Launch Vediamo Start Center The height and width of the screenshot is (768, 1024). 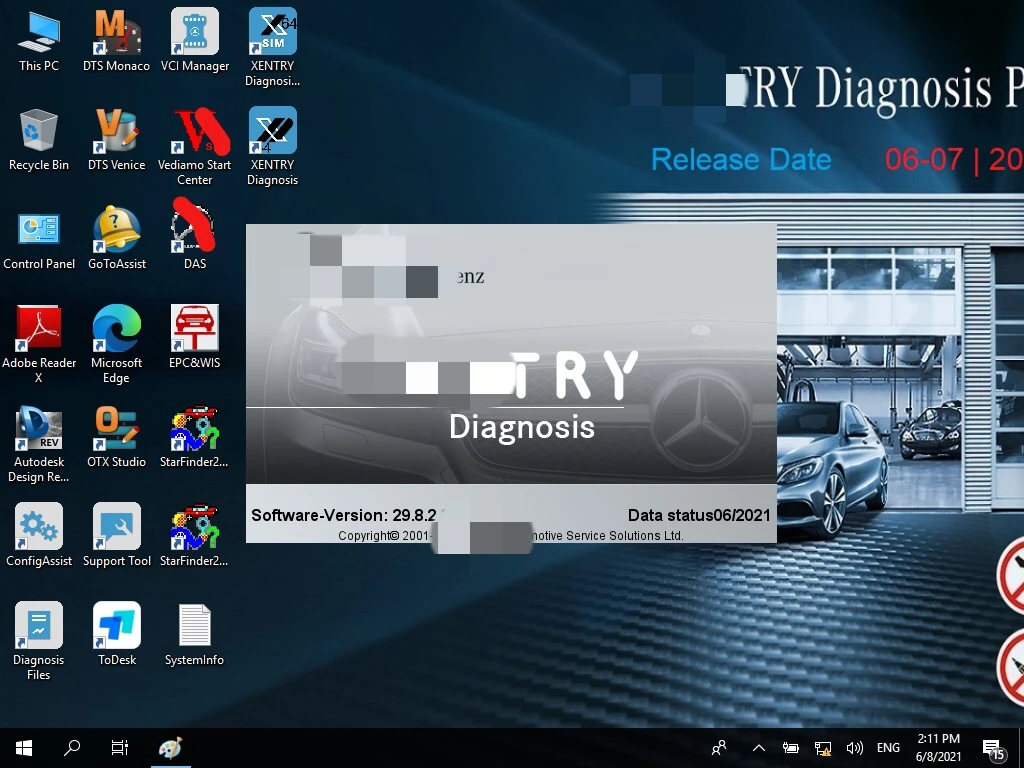click(194, 134)
